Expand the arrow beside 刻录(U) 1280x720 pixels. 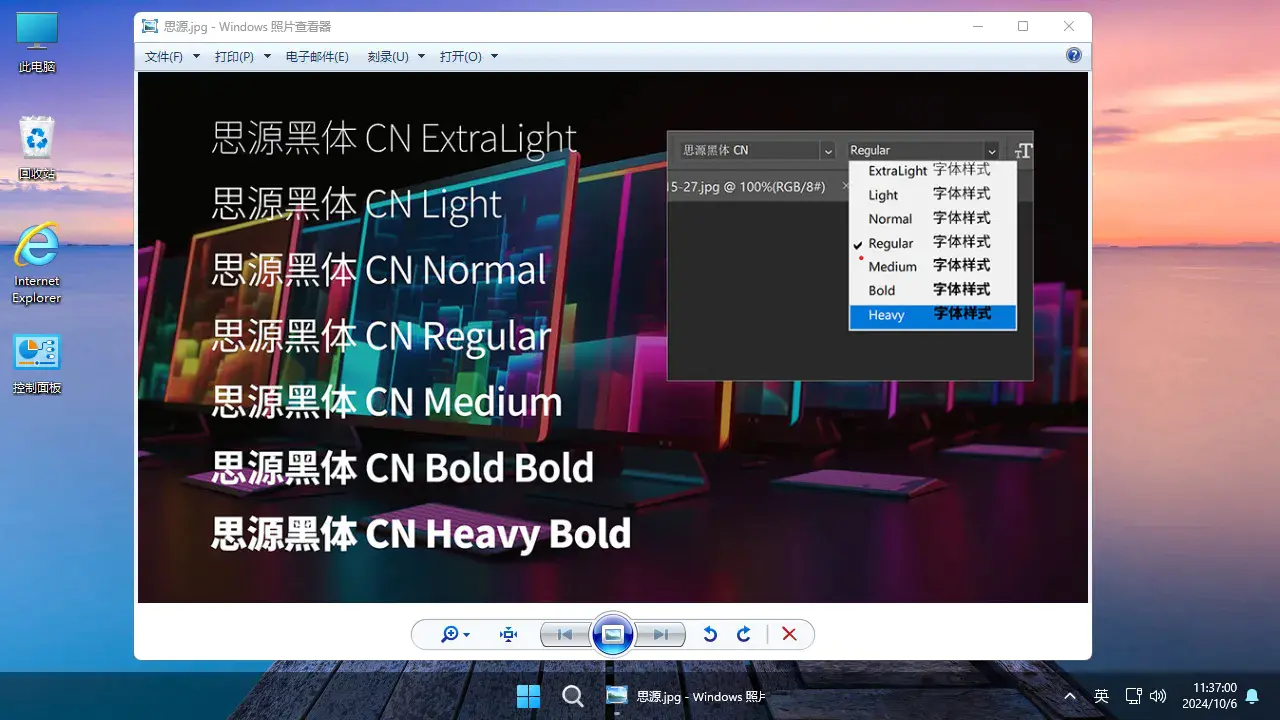[421, 57]
